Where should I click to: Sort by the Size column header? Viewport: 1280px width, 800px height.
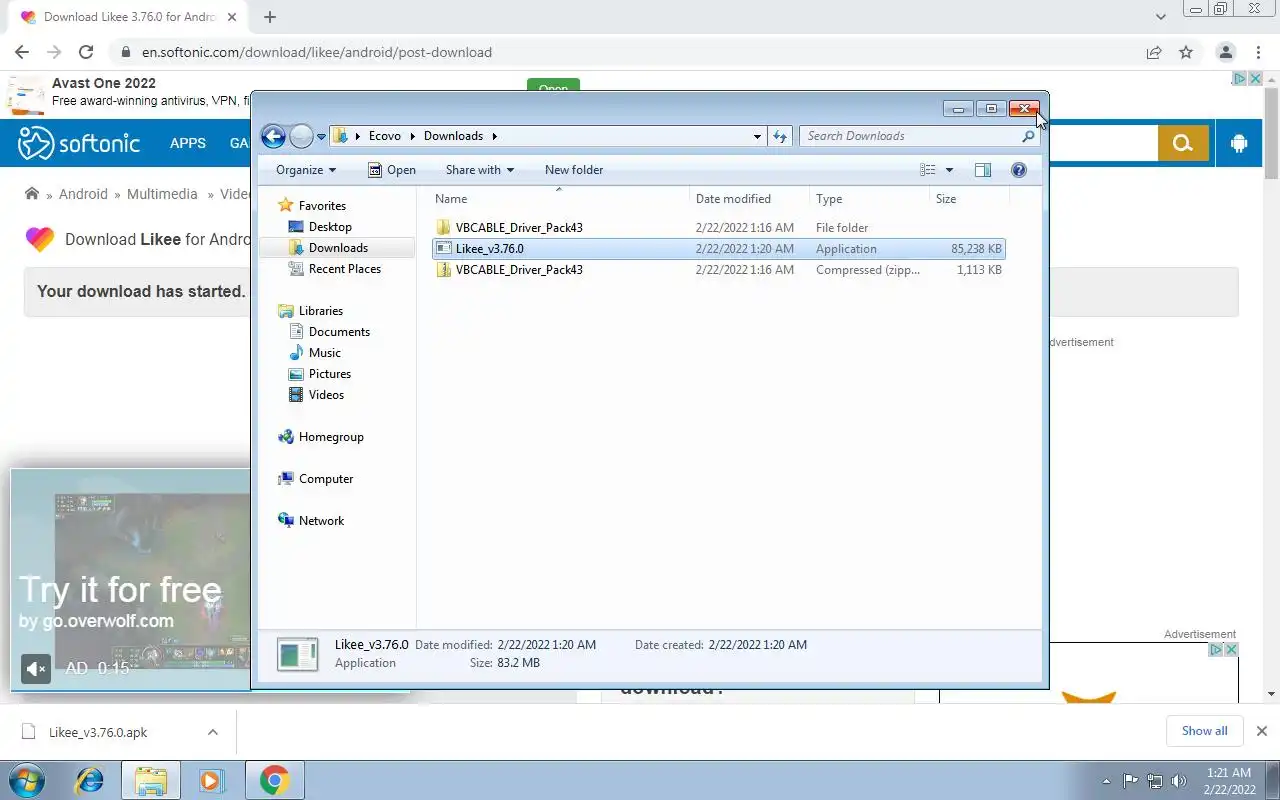969,199
